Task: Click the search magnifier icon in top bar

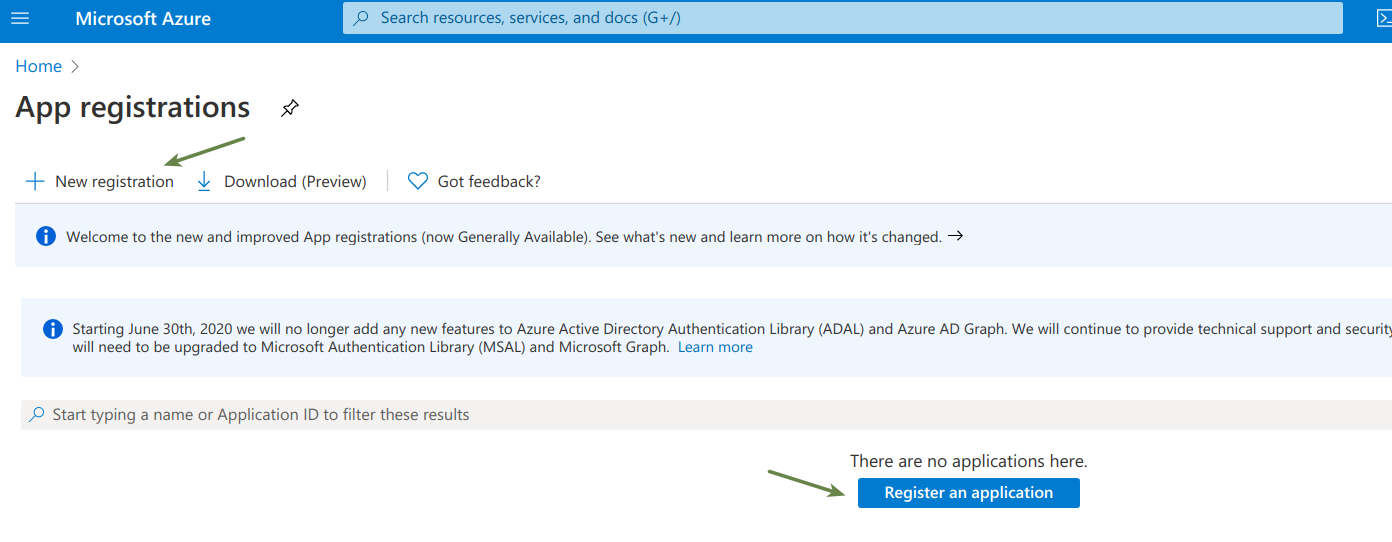Action: point(362,18)
